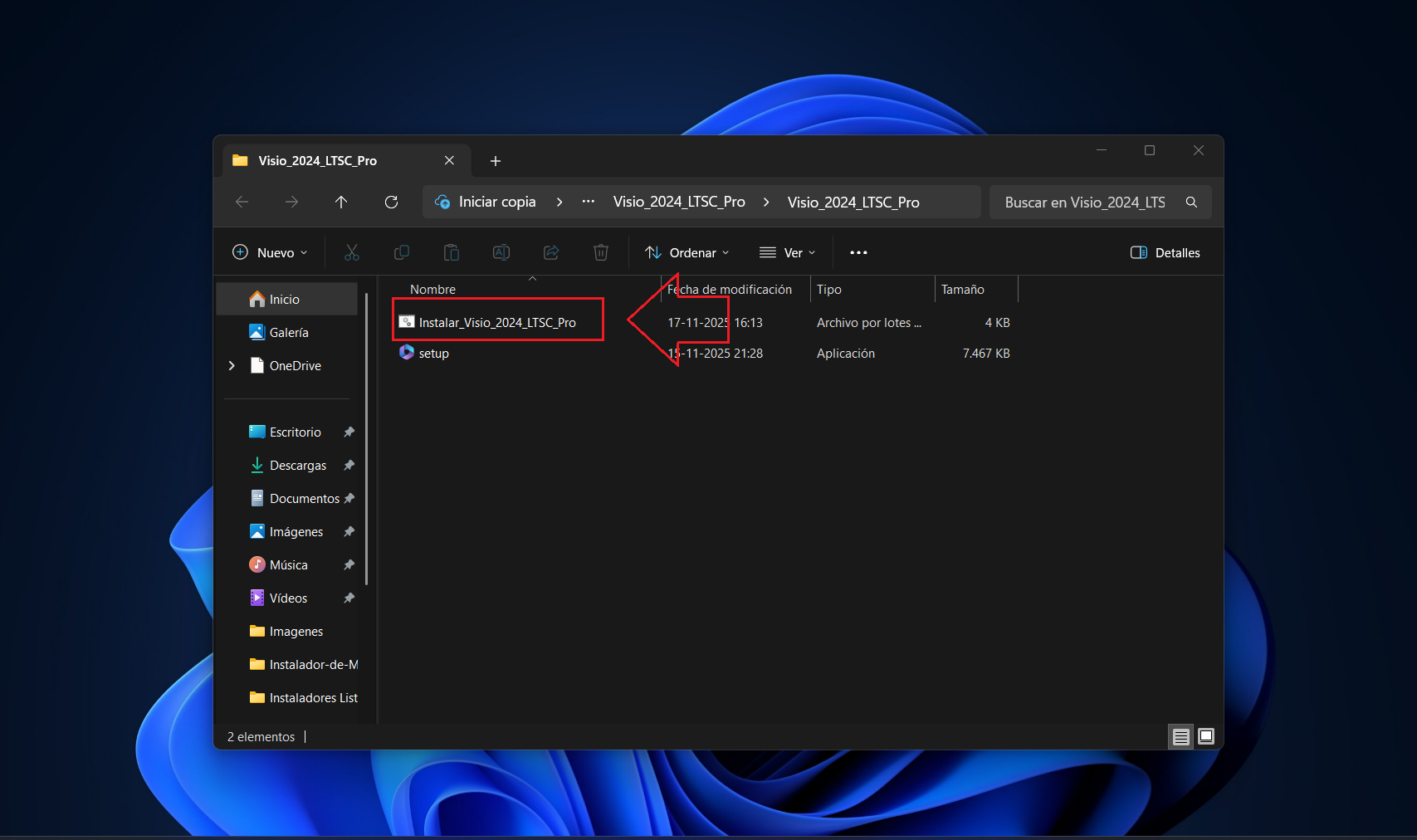Navigate up one folder level
The width and height of the screenshot is (1417, 840).
[x=341, y=202]
